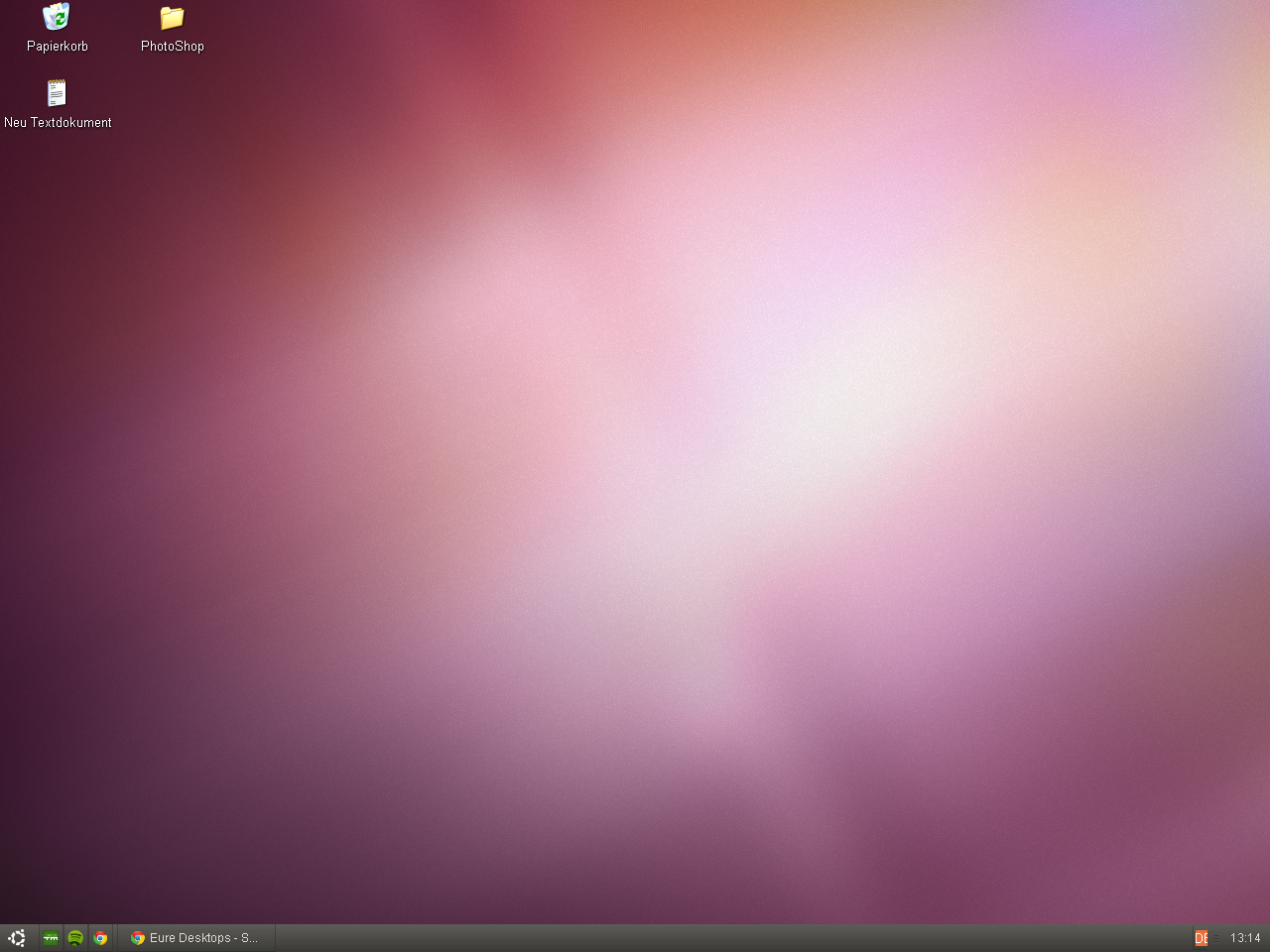
Task: Launch Spotify from the quick launch bar
Action: (75, 937)
